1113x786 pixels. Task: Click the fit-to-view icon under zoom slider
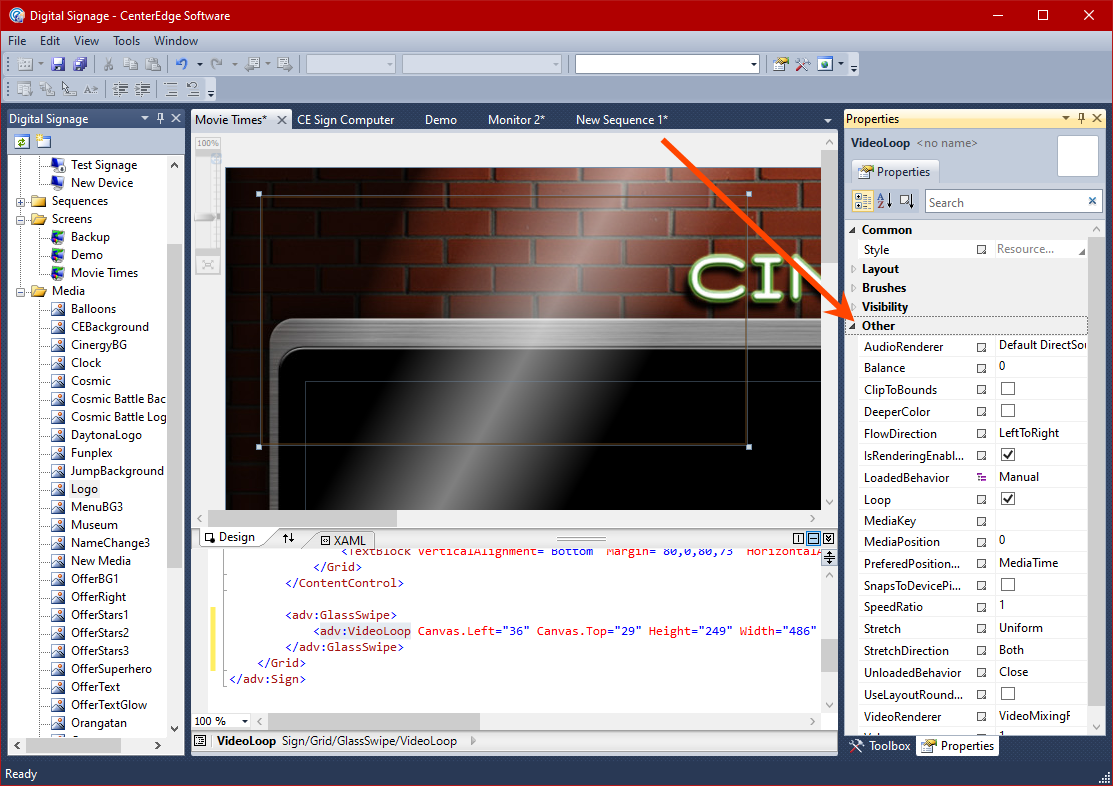pyautogui.click(x=207, y=265)
